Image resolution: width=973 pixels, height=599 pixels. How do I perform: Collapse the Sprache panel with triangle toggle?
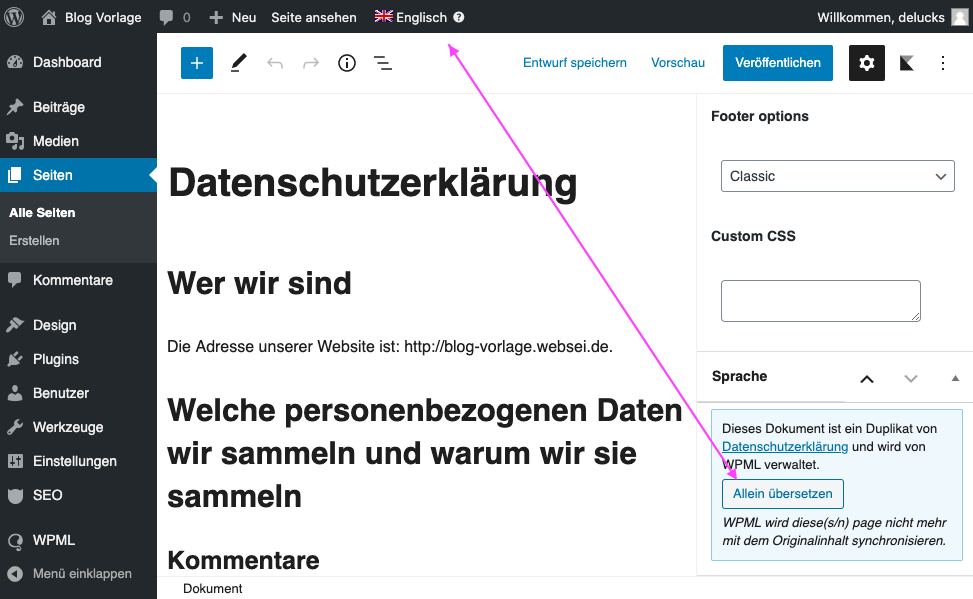[954, 378]
